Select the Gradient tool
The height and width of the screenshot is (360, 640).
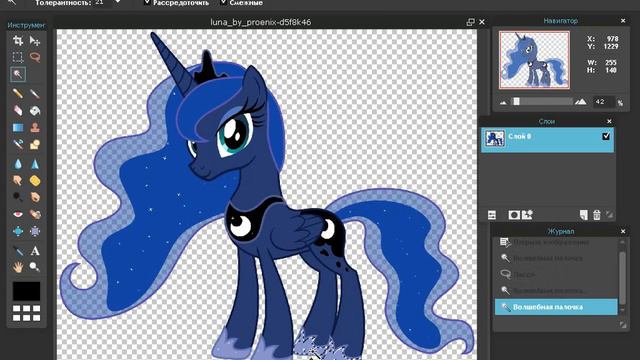pos(18,127)
